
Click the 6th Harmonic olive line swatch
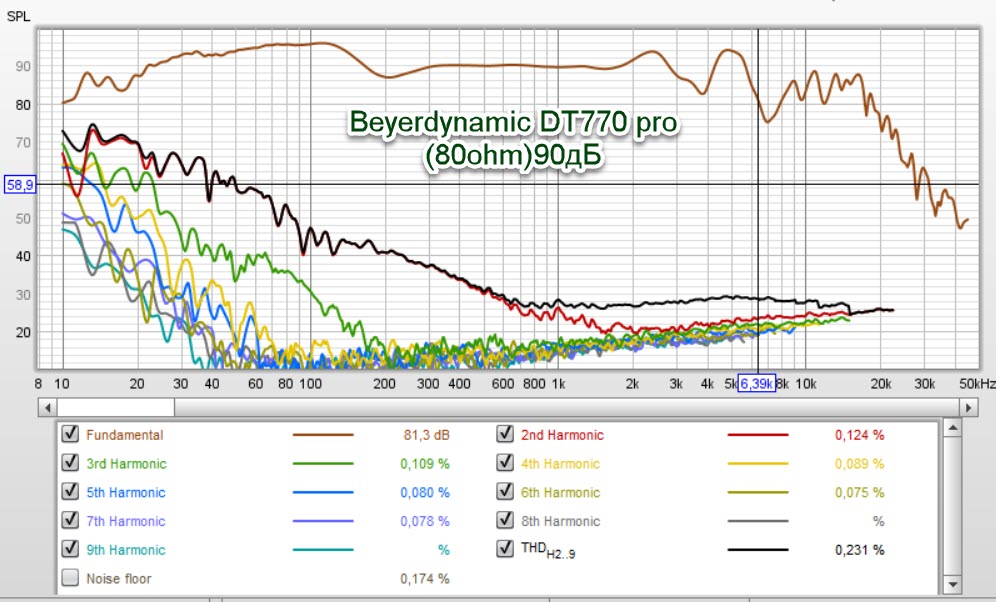(758, 492)
